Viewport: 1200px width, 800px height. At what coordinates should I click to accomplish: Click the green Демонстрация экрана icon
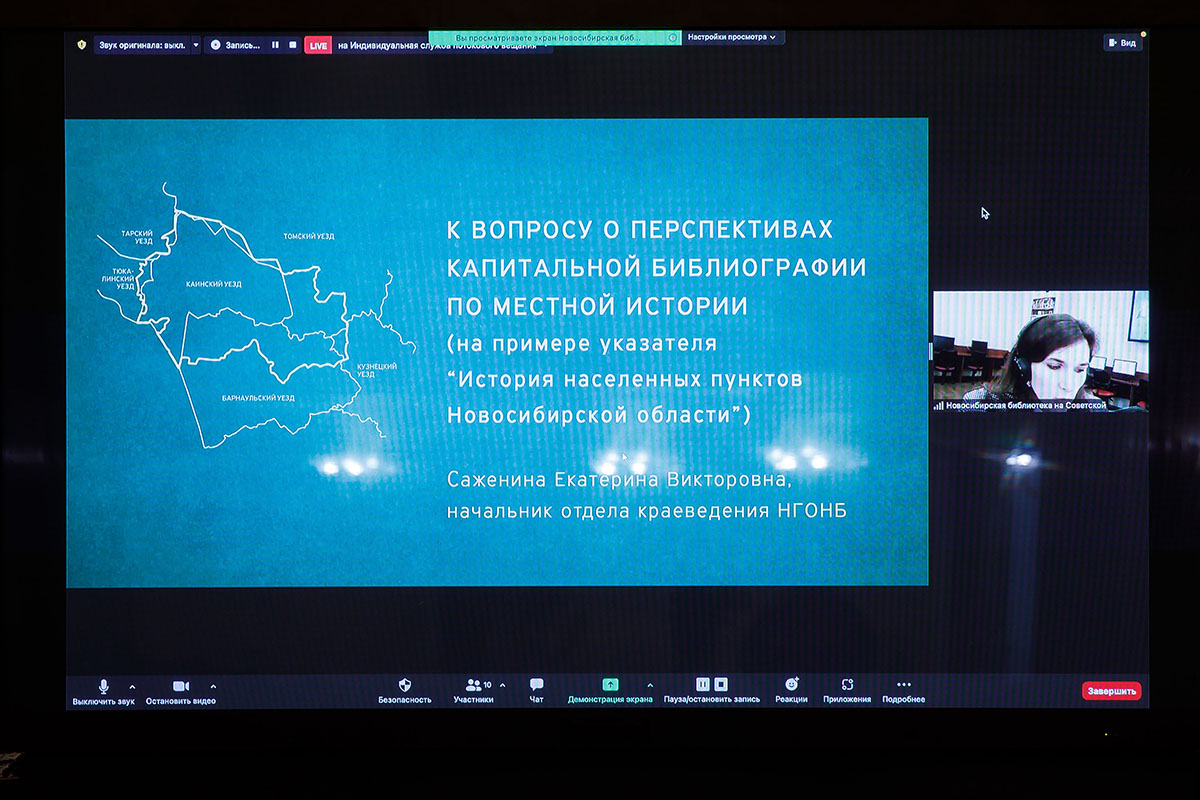point(610,685)
